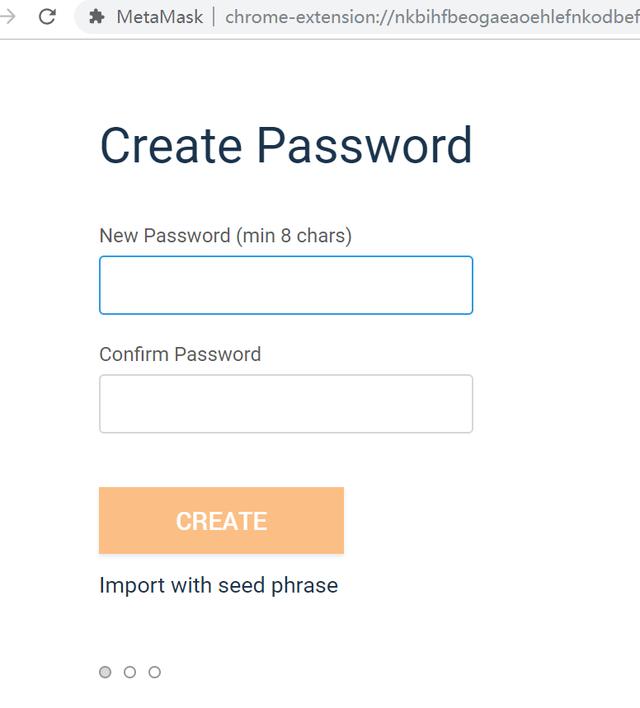Select the chrome-extension URL text
Viewport: 640px width, 708px height.
pos(432,17)
